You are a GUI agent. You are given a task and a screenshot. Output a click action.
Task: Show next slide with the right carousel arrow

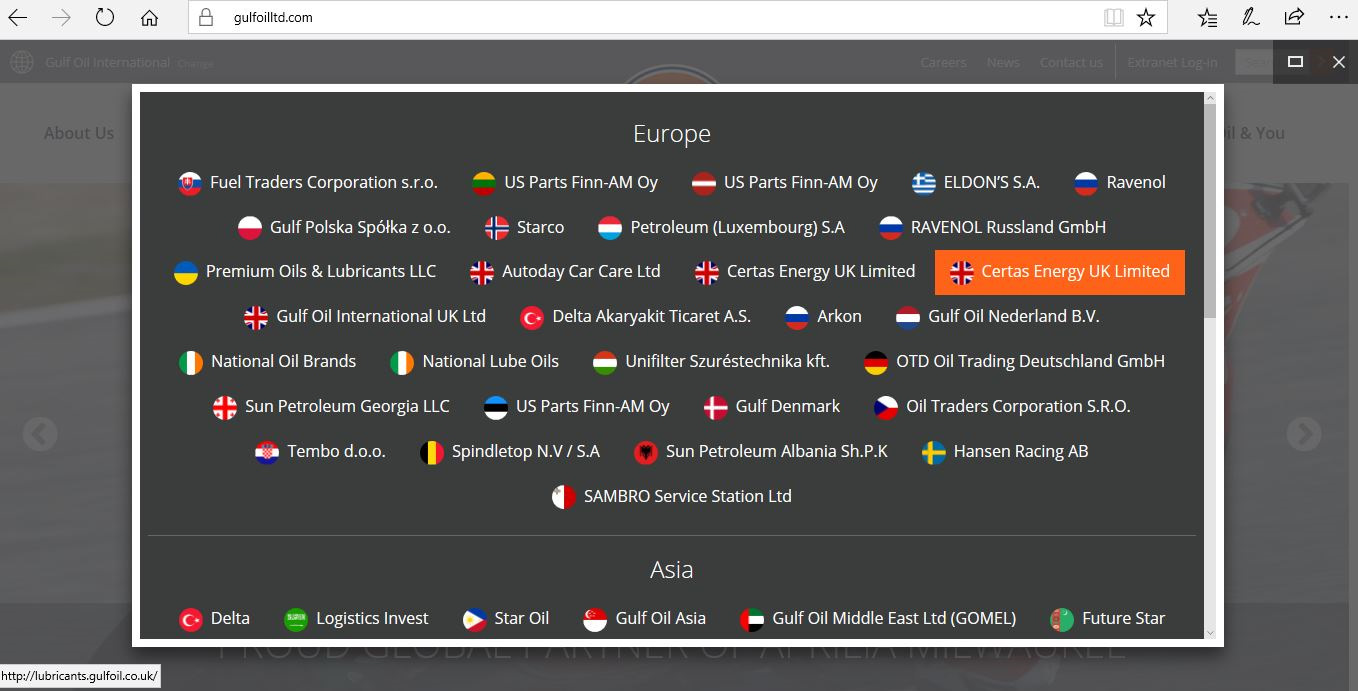point(1304,434)
